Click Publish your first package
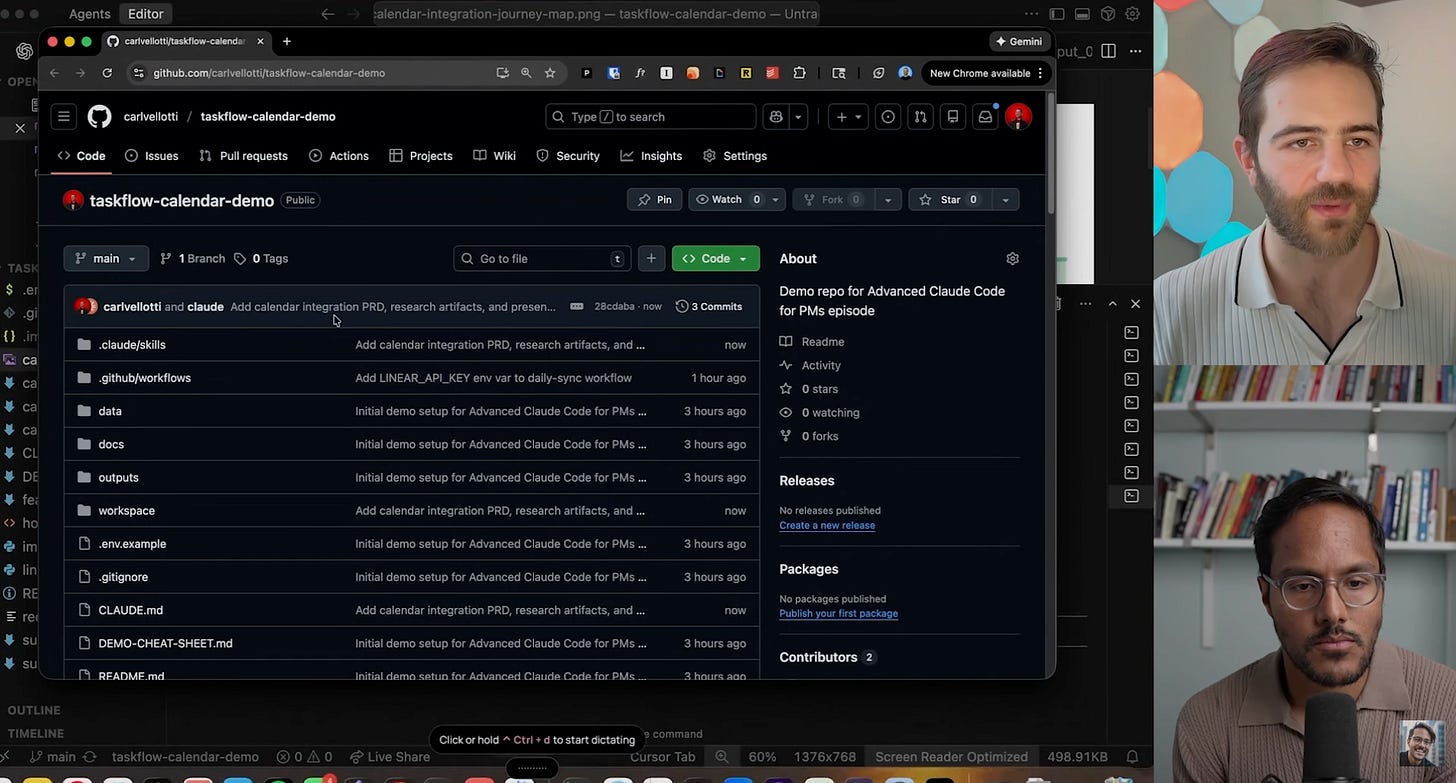The height and width of the screenshot is (783, 1456). (x=838, y=613)
